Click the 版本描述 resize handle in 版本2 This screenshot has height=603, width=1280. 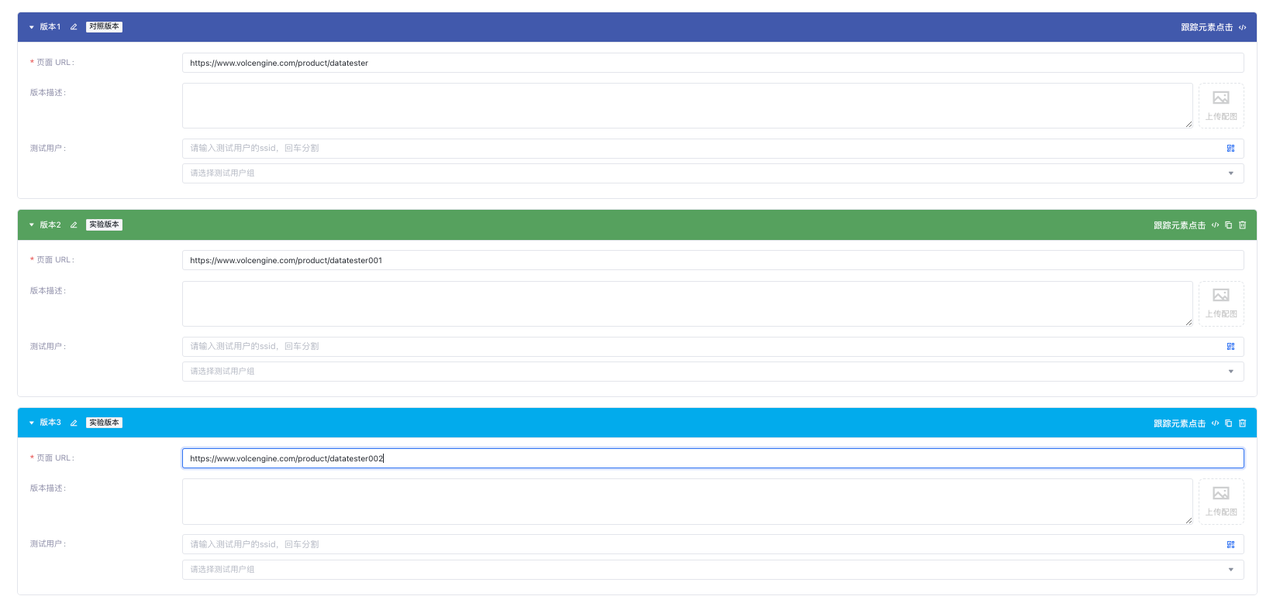coord(1188,322)
